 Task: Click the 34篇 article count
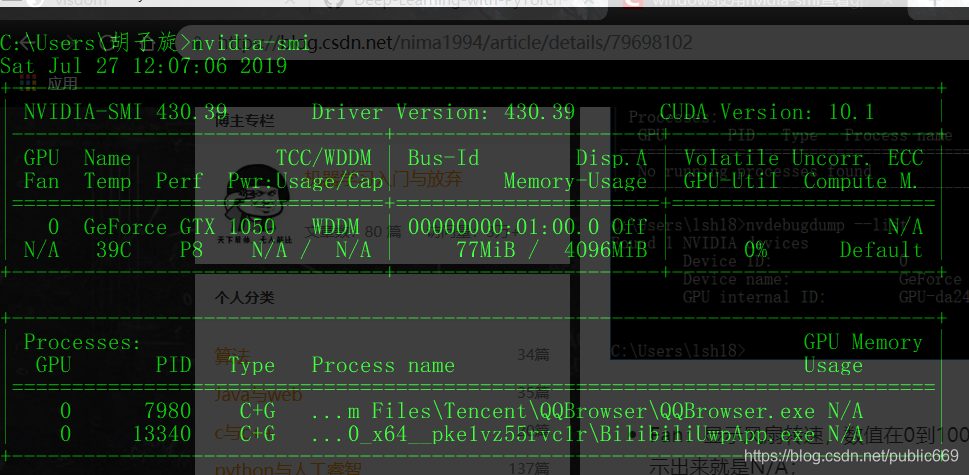[x=533, y=355]
